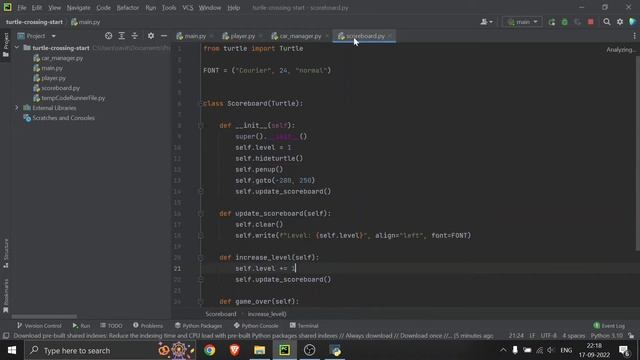The height and width of the screenshot is (360, 640).
Task: Click the Debug bug icon
Action: coord(564,22)
